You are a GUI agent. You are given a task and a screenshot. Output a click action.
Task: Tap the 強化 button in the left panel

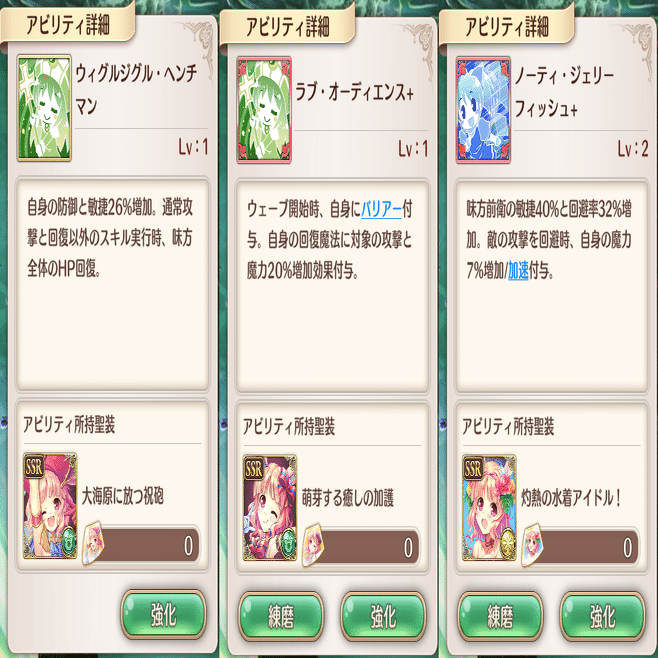coord(164,614)
